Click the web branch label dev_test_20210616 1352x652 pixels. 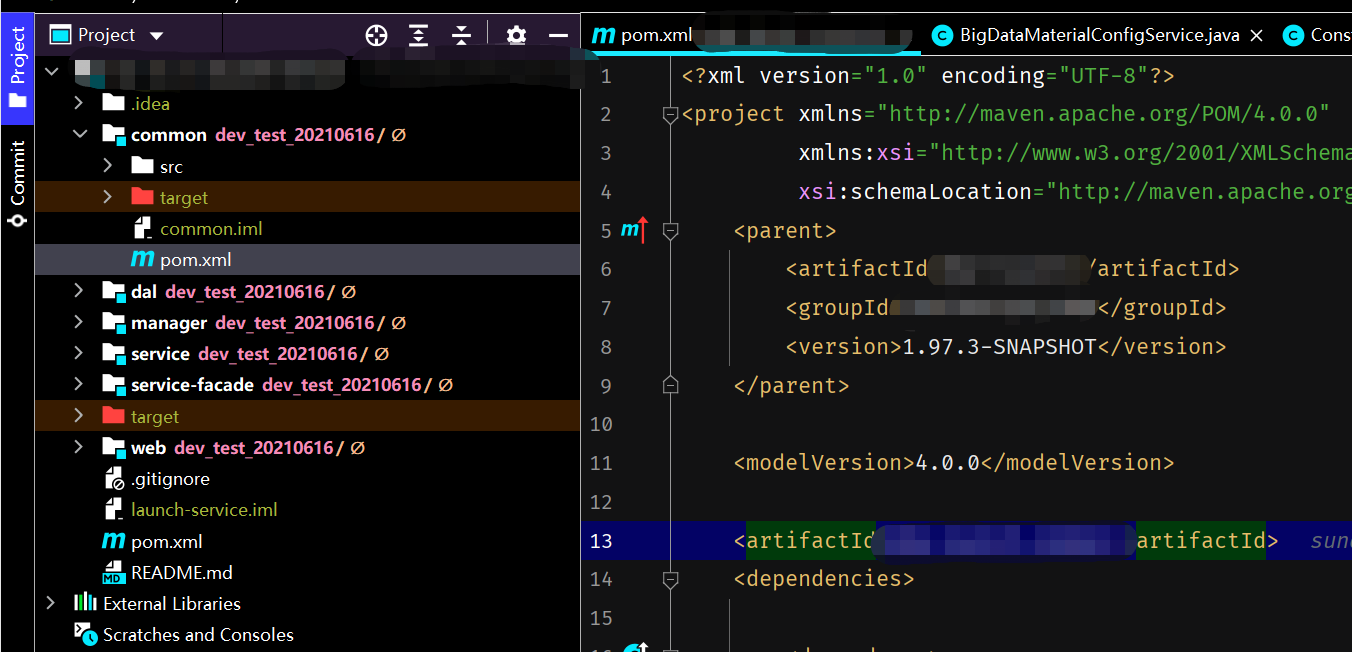coord(254,447)
